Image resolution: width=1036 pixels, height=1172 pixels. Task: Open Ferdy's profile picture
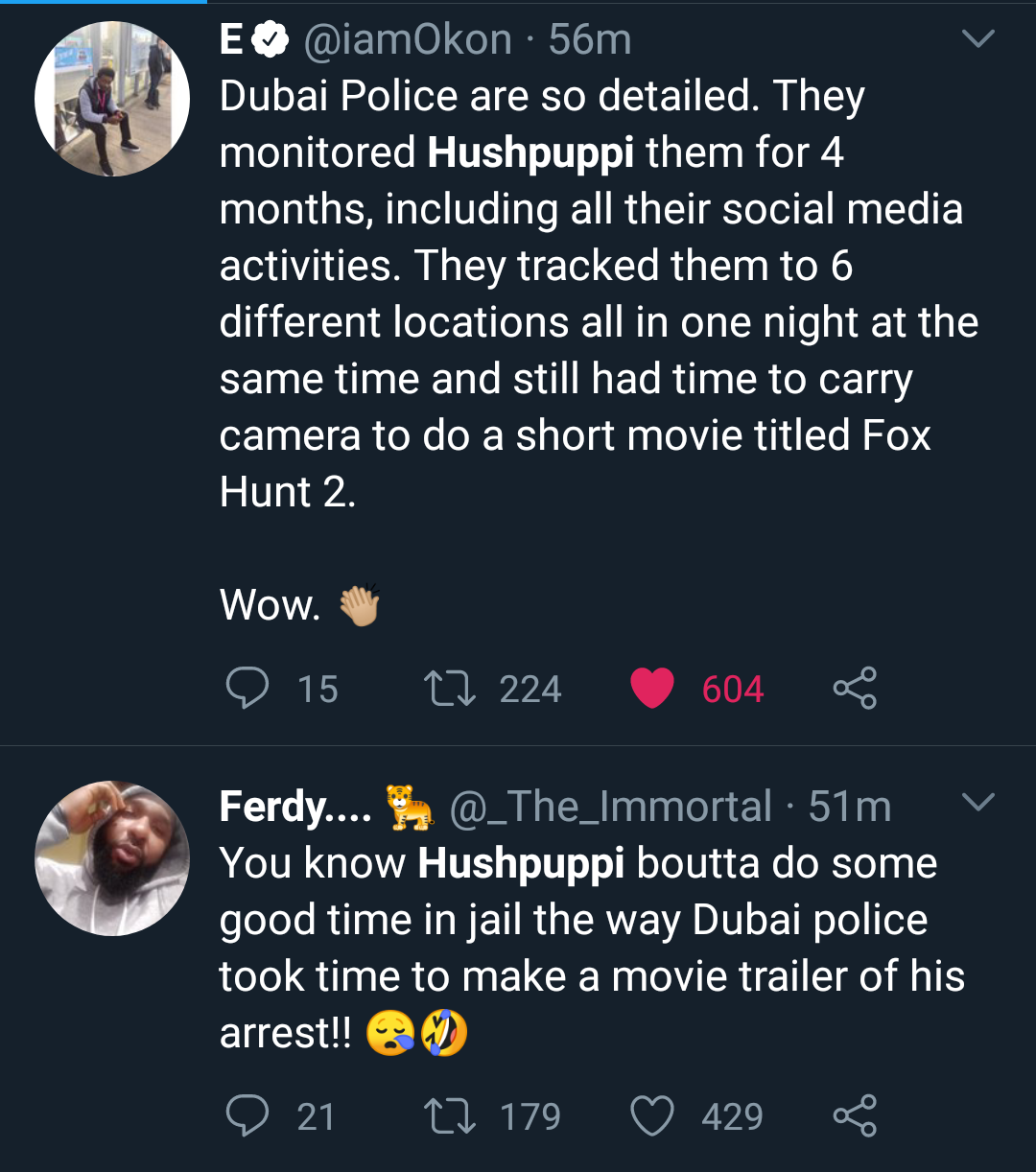[112, 858]
